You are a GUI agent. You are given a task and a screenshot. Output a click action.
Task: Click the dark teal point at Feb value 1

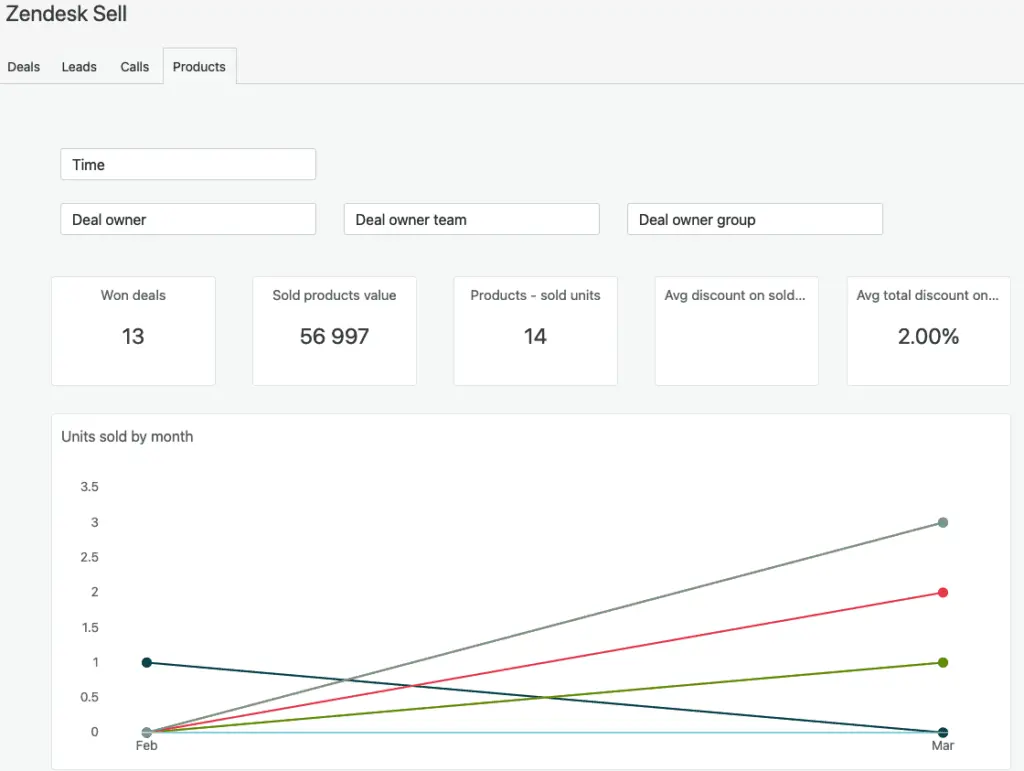(x=147, y=663)
